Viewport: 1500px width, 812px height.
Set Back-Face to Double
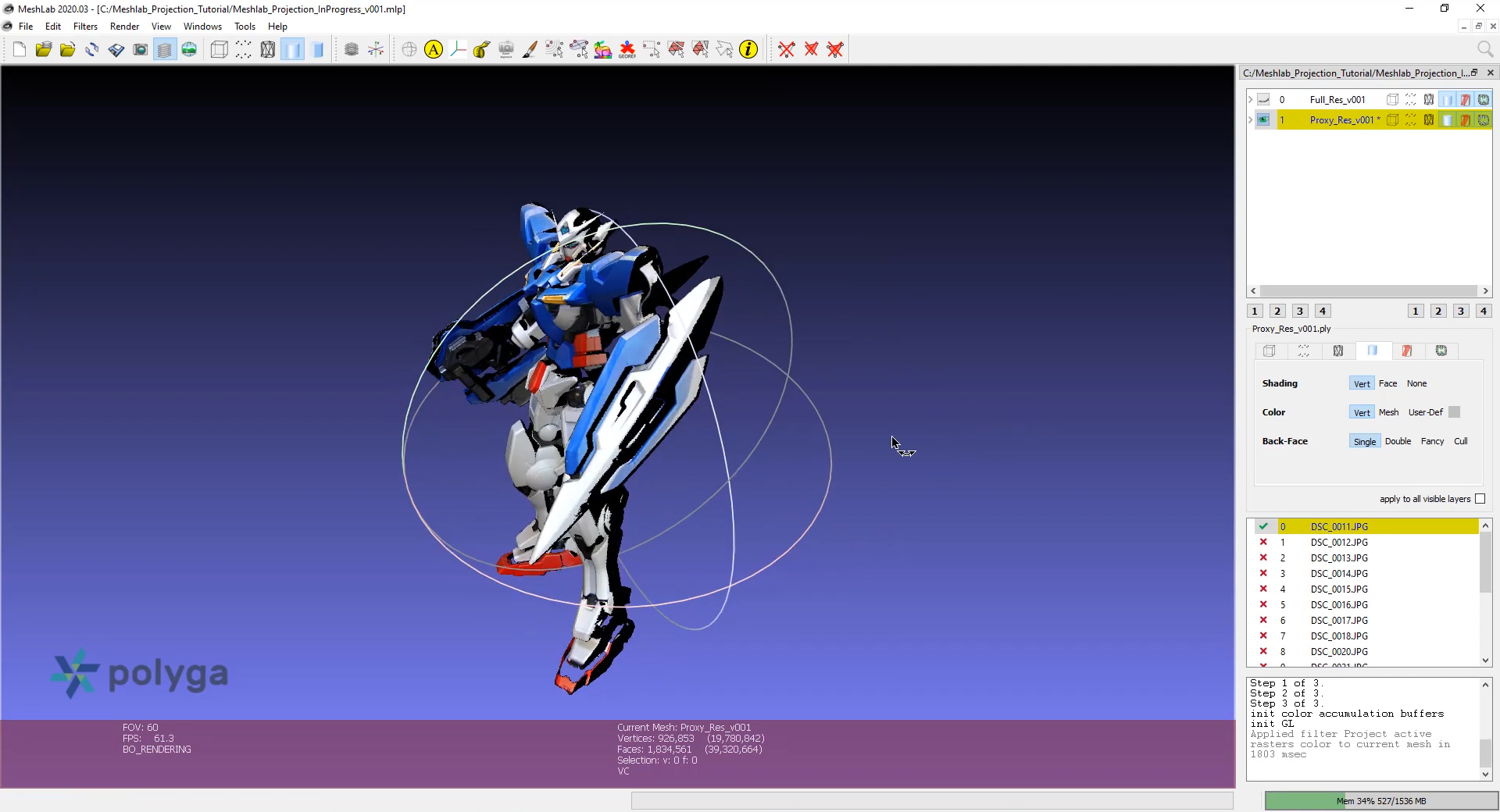[1398, 441]
